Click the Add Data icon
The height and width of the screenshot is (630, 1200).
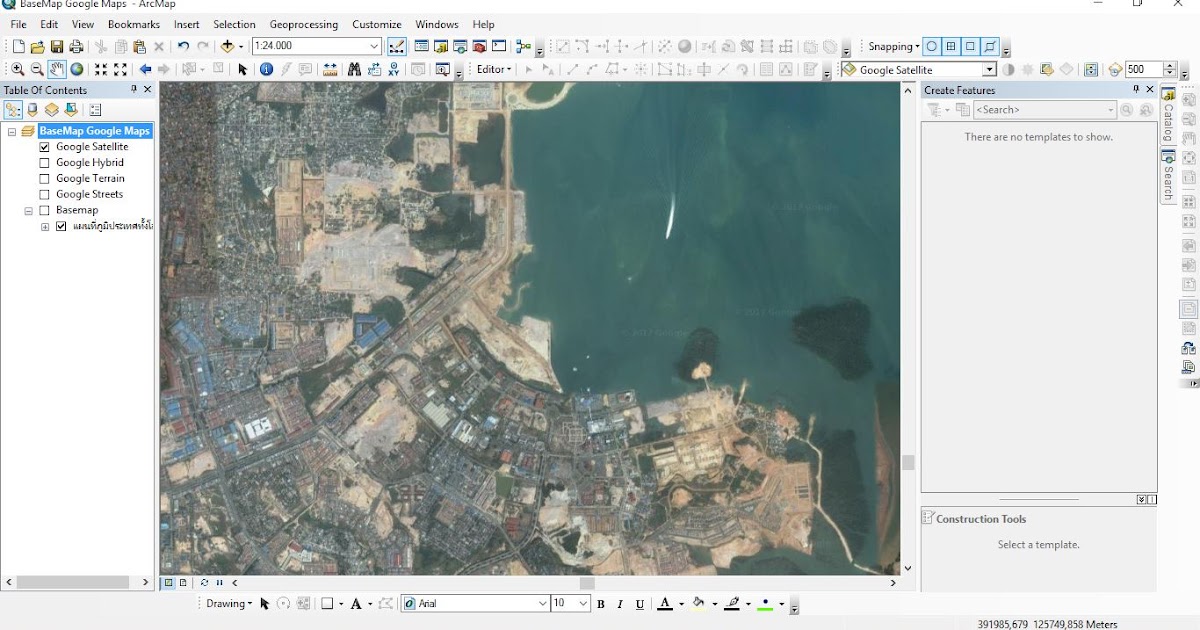click(227, 46)
